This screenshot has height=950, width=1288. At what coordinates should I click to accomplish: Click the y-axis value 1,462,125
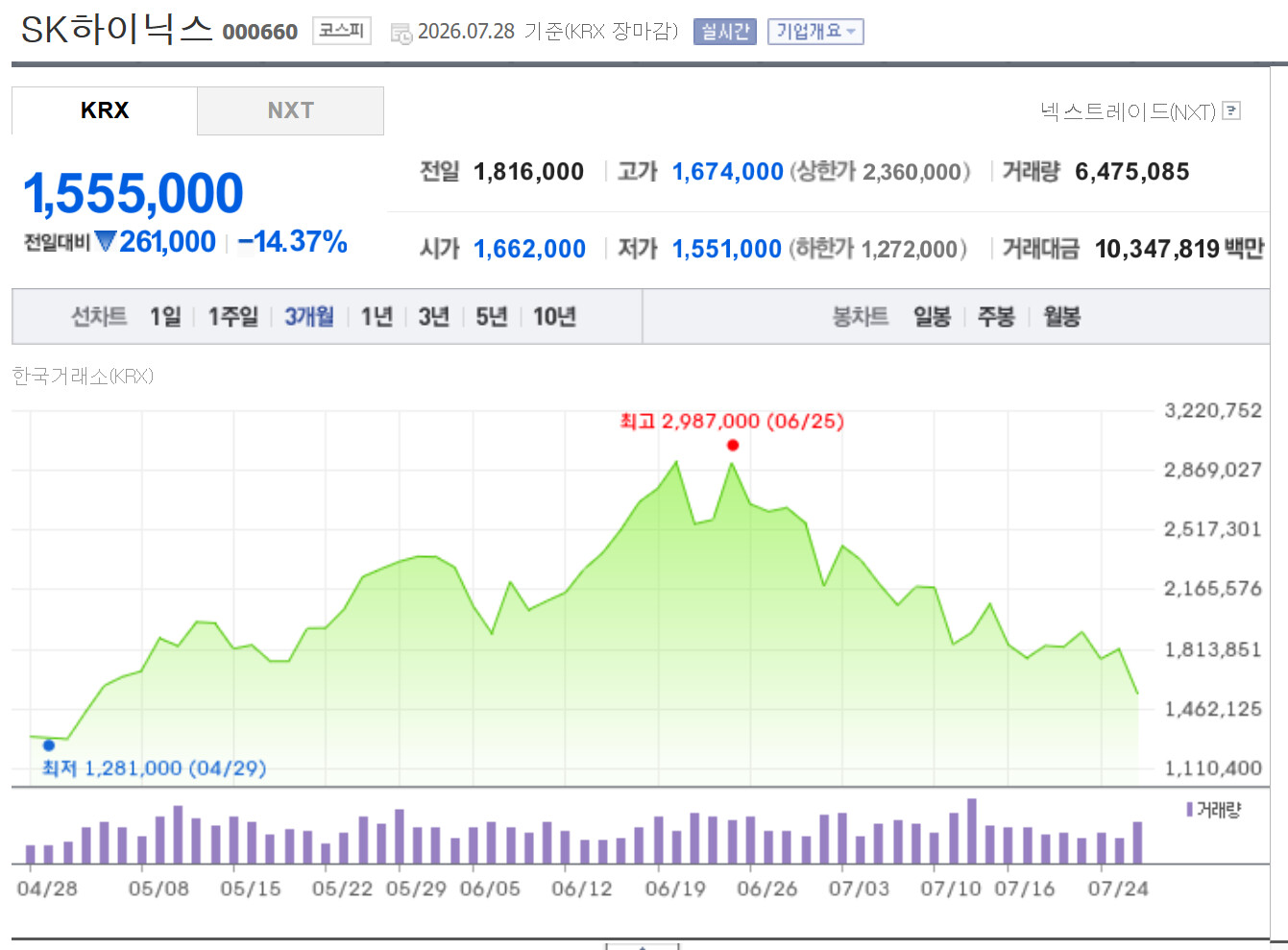(x=1213, y=709)
